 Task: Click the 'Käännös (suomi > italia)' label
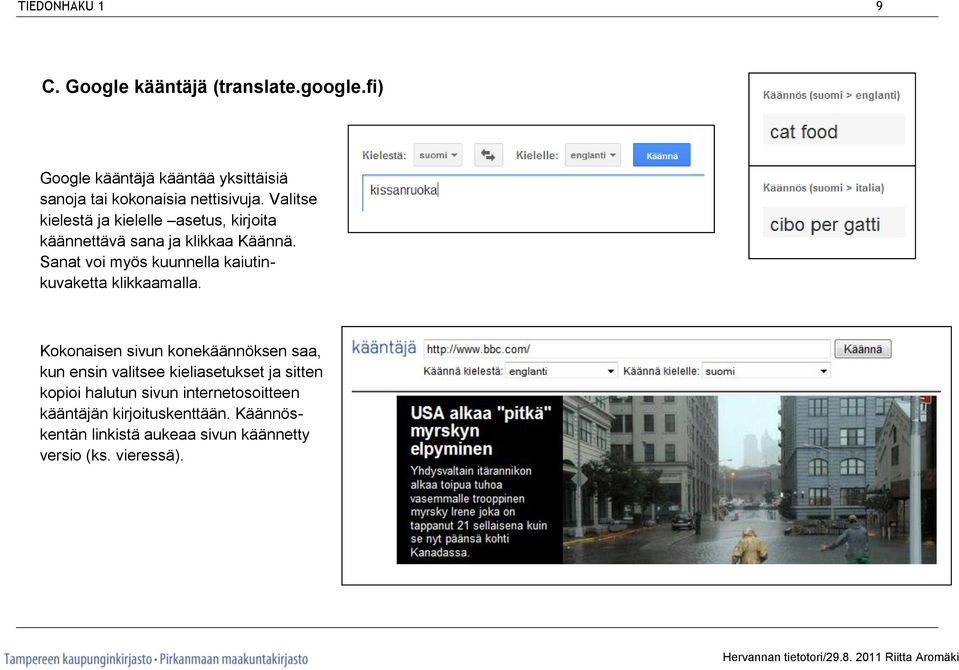coord(823,188)
